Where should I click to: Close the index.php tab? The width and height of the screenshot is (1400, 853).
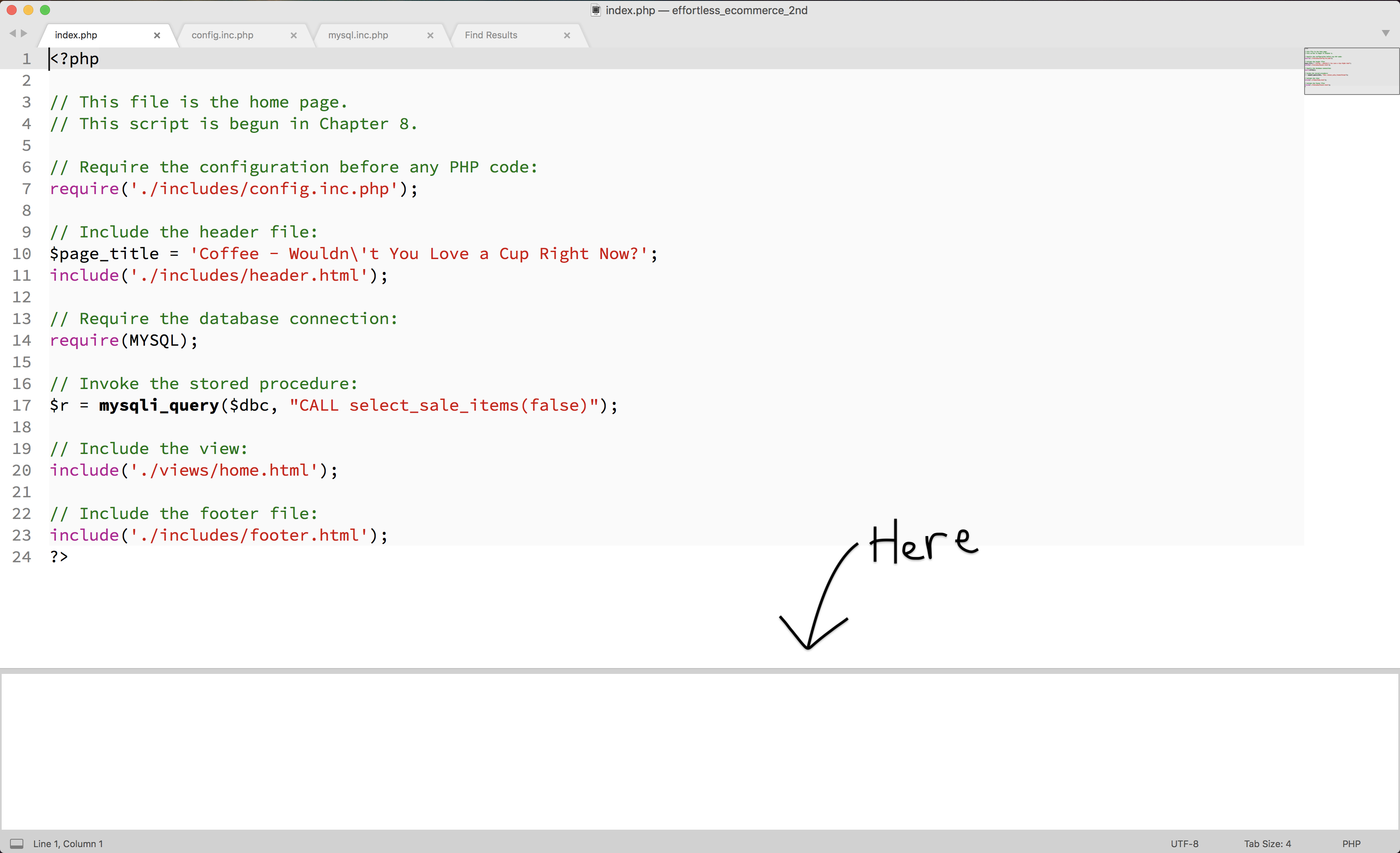pyautogui.click(x=157, y=35)
